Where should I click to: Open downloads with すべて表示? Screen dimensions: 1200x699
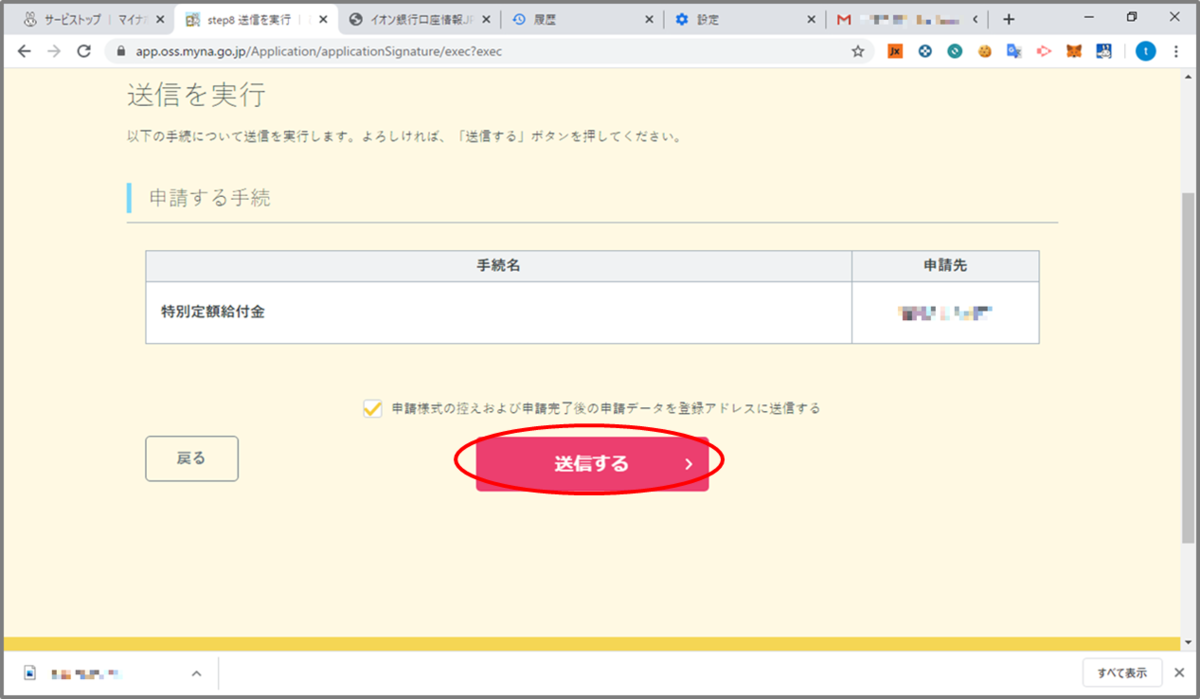(1121, 673)
